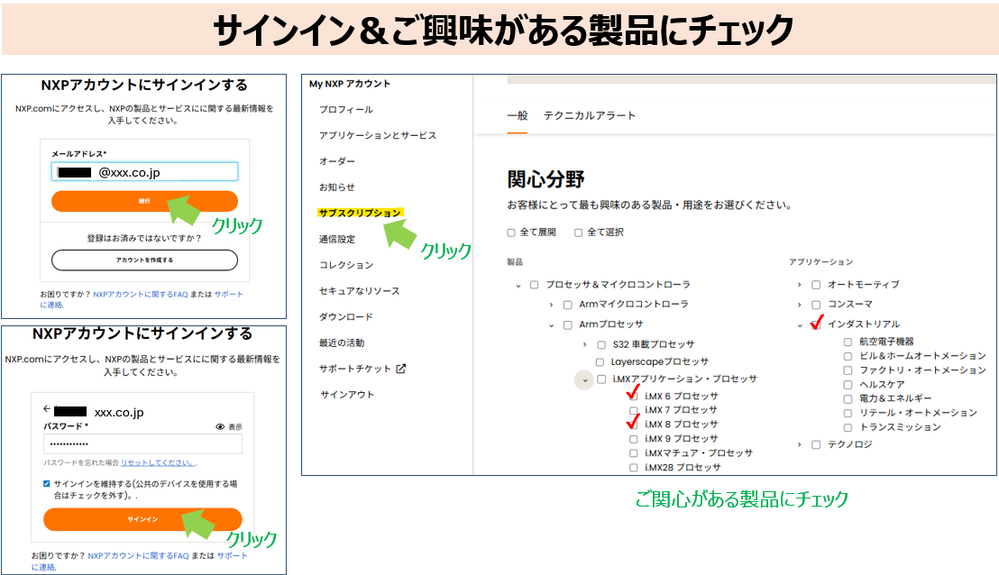This screenshot has height=575, width=999.
Task: Collapse the Armプロセッサ node
Action: coord(552,325)
